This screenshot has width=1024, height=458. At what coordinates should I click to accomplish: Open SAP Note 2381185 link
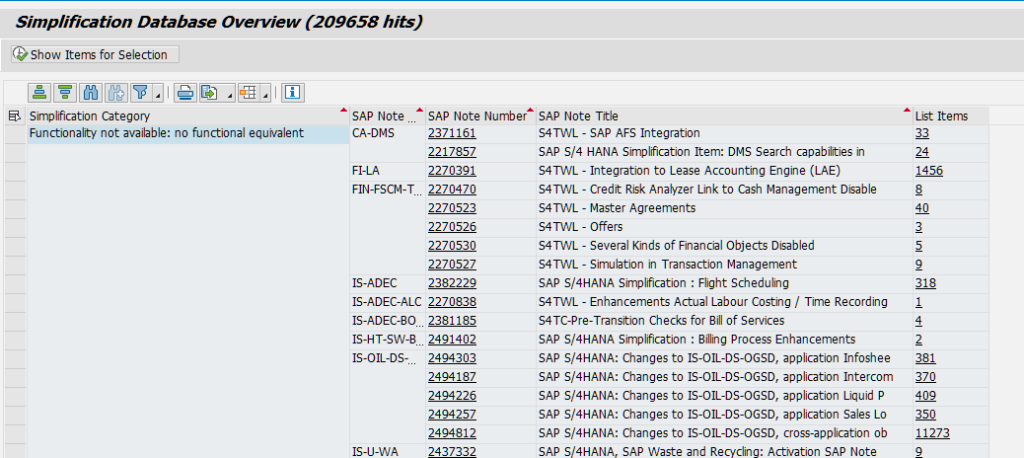point(452,321)
